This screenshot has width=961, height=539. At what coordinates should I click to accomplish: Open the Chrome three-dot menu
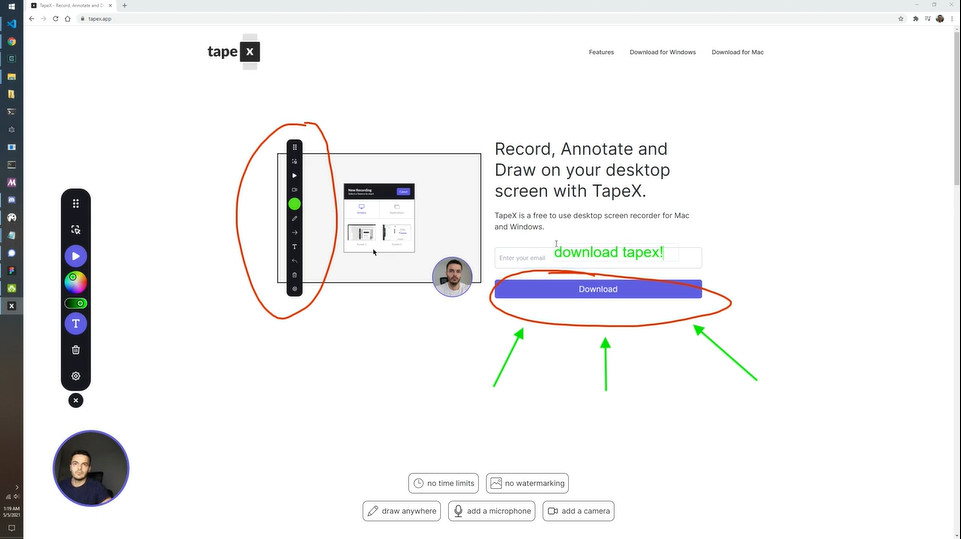pyautogui.click(x=952, y=18)
